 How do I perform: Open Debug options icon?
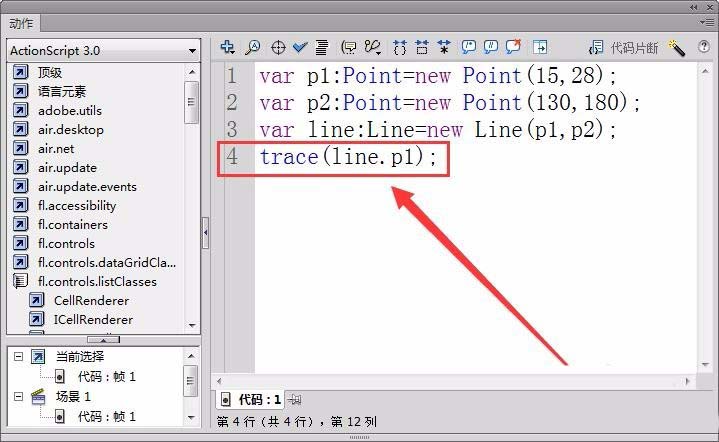pos(373,47)
